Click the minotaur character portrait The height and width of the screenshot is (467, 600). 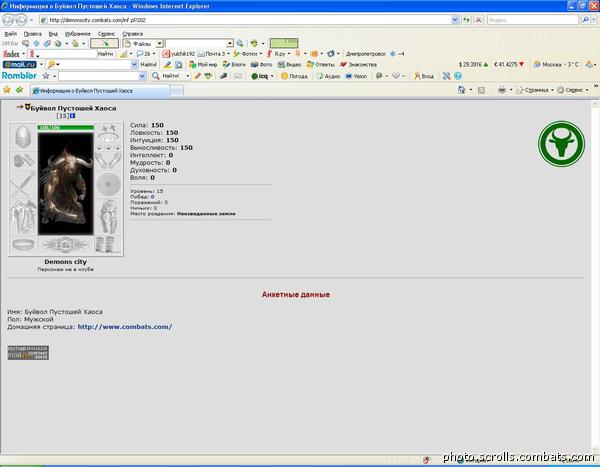(x=65, y=183)
